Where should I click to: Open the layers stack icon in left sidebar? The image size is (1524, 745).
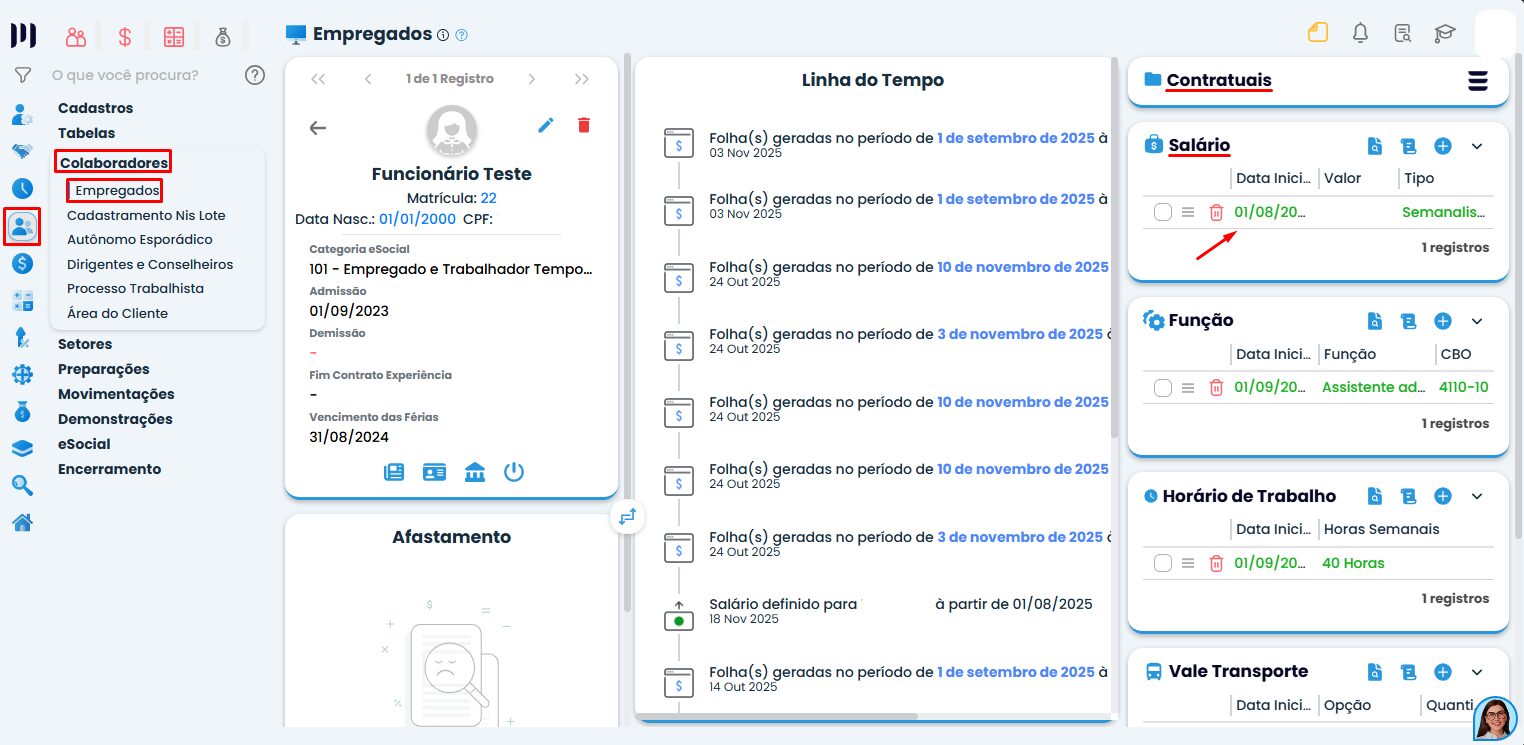[22, 449]
